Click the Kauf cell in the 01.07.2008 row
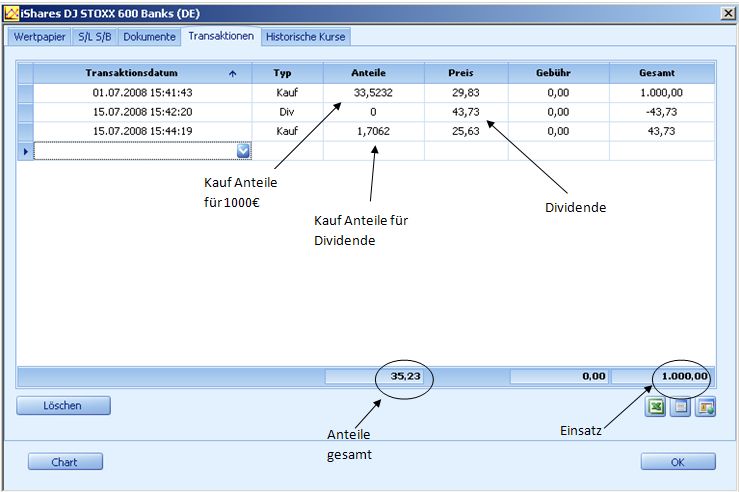 point(287,93)
